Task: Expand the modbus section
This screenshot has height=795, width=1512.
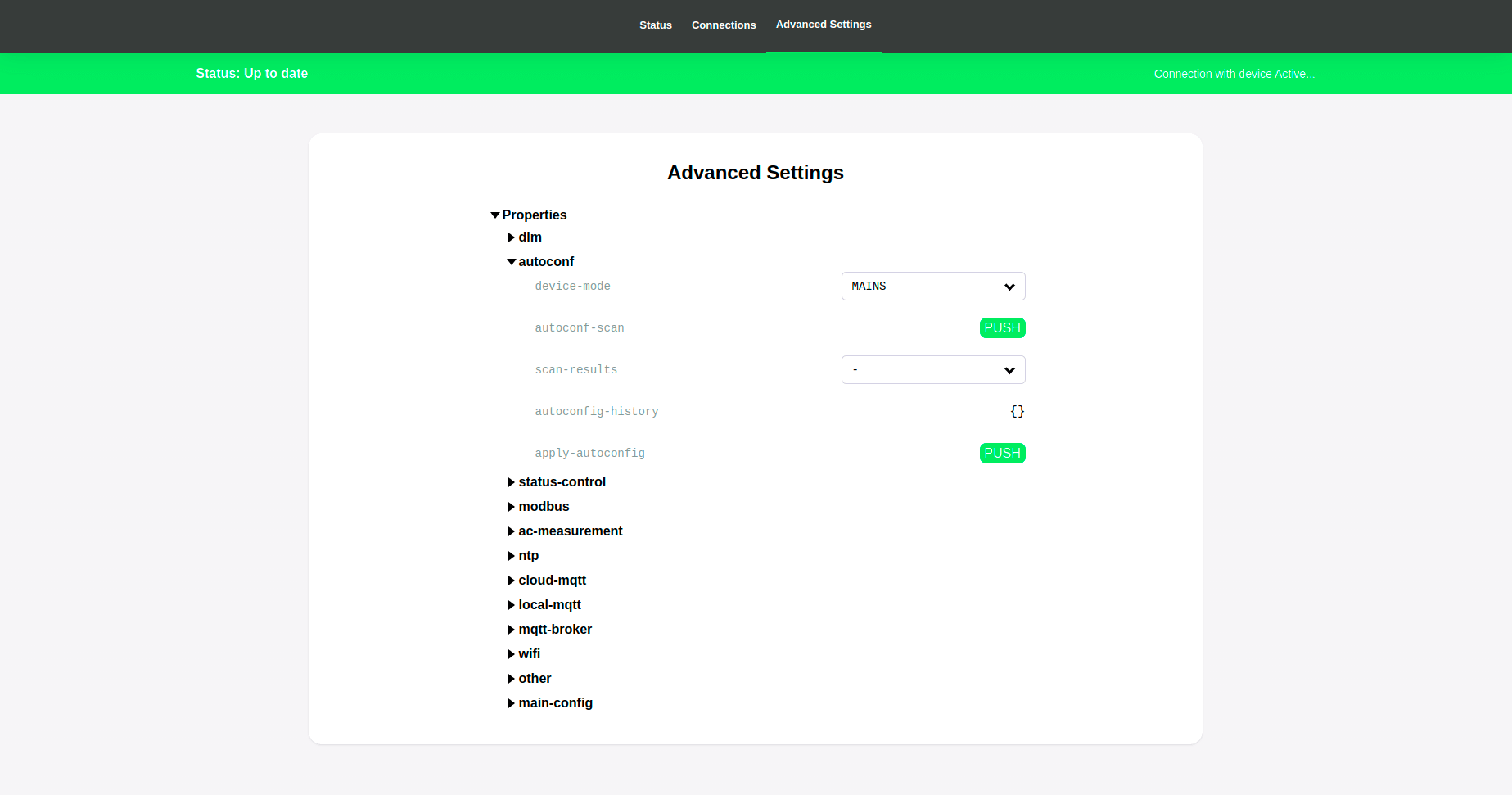Action: coord(539,506)
